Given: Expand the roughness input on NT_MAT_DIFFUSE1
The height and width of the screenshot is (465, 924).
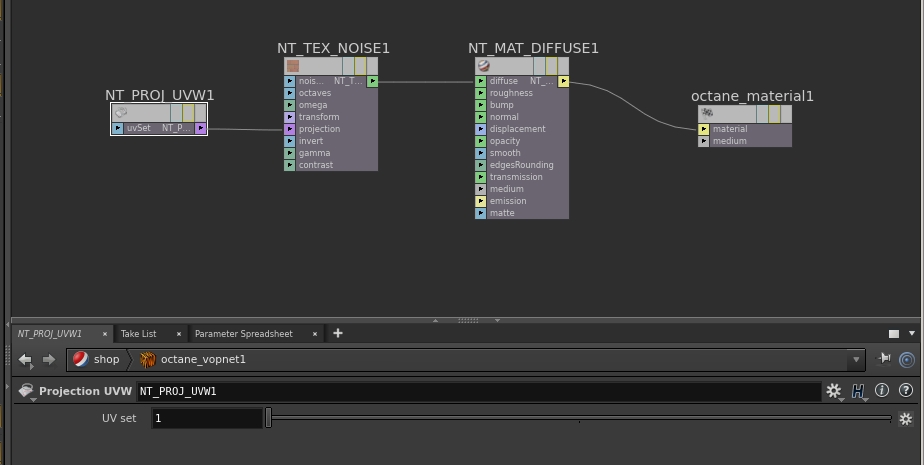Looking at the screenshot, I should pyautogui.click(x=481, y=93).
